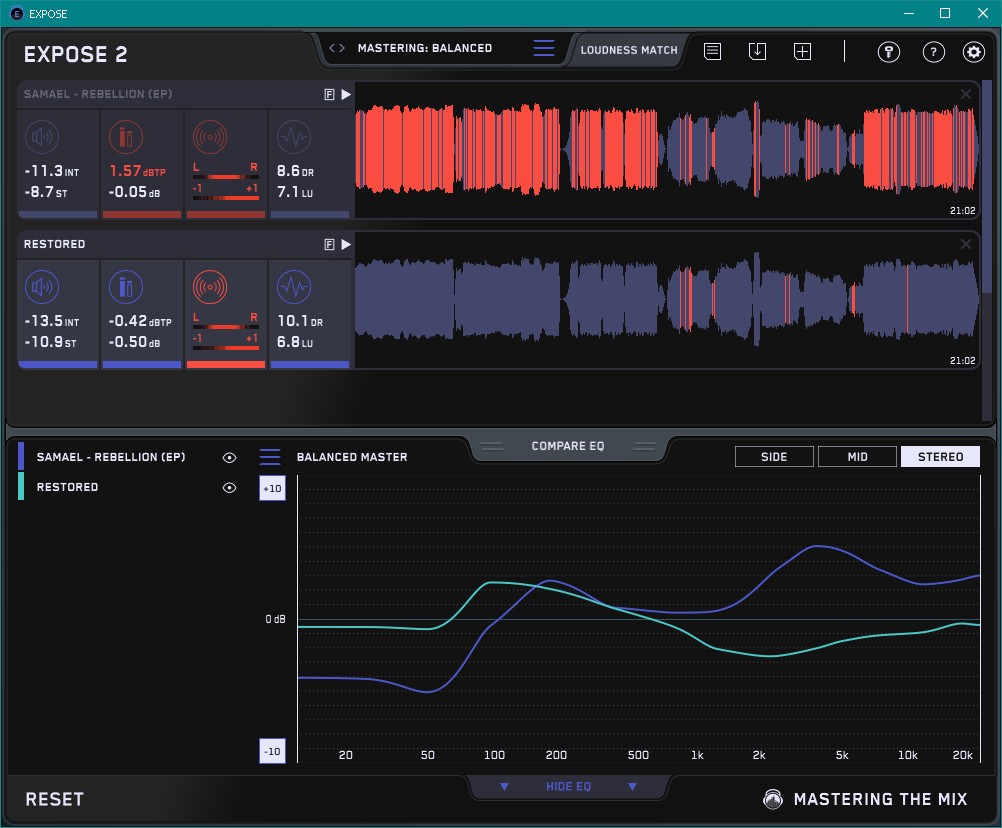Open the mastering preset list menu
This screenshot has height=828, width=1002.
tap(544, 48)
